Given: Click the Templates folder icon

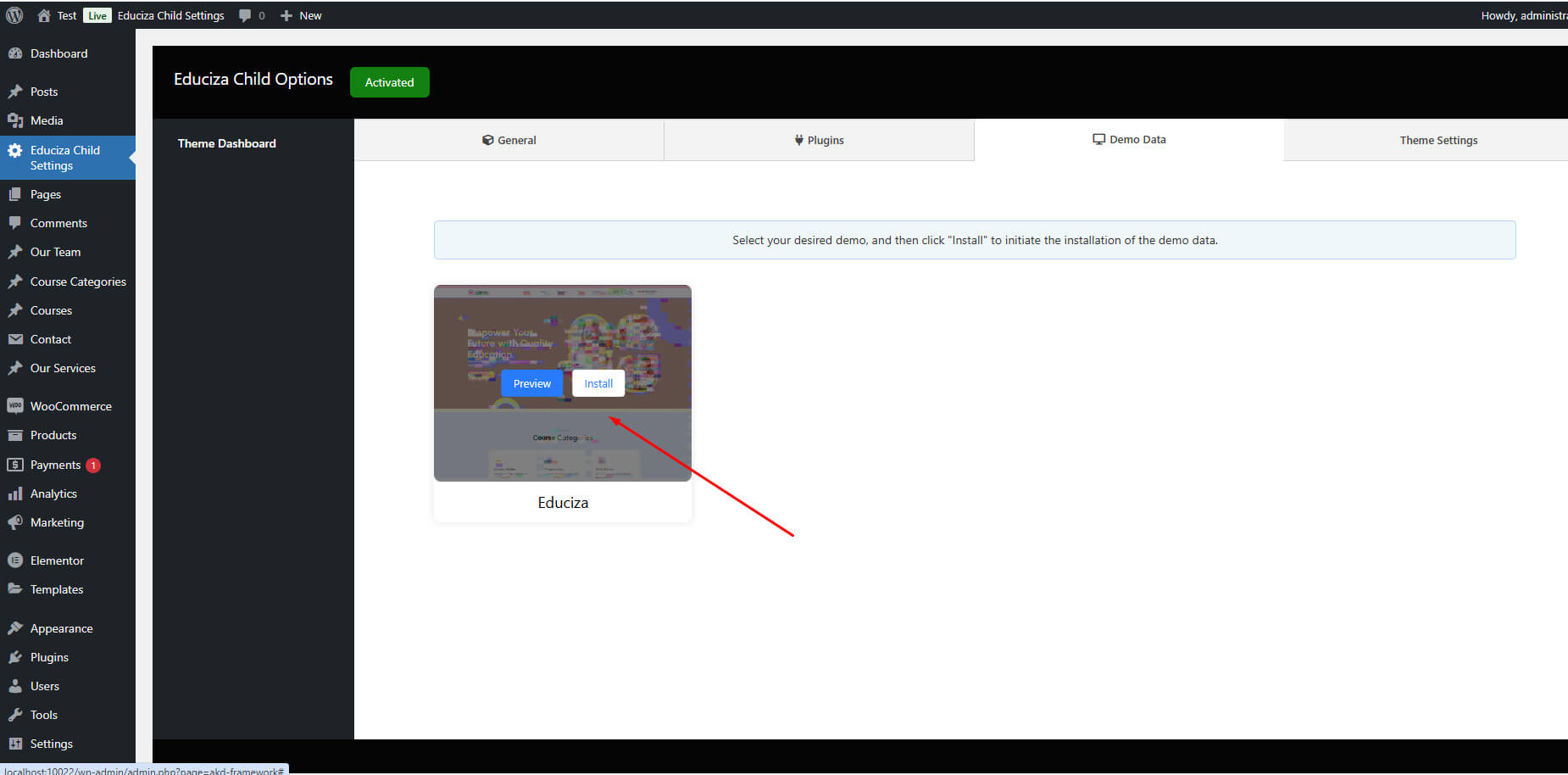Looking at the screenshot, I should pos(15,589).
